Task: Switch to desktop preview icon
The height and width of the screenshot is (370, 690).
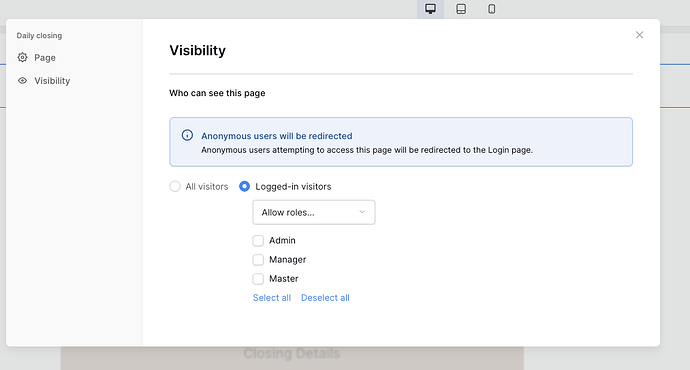Action: [x=430, y=9]
